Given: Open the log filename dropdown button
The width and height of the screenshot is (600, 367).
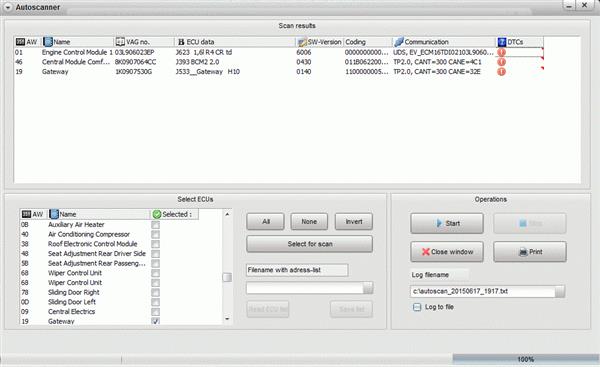Looking at the screenshot, I should 560,291.
